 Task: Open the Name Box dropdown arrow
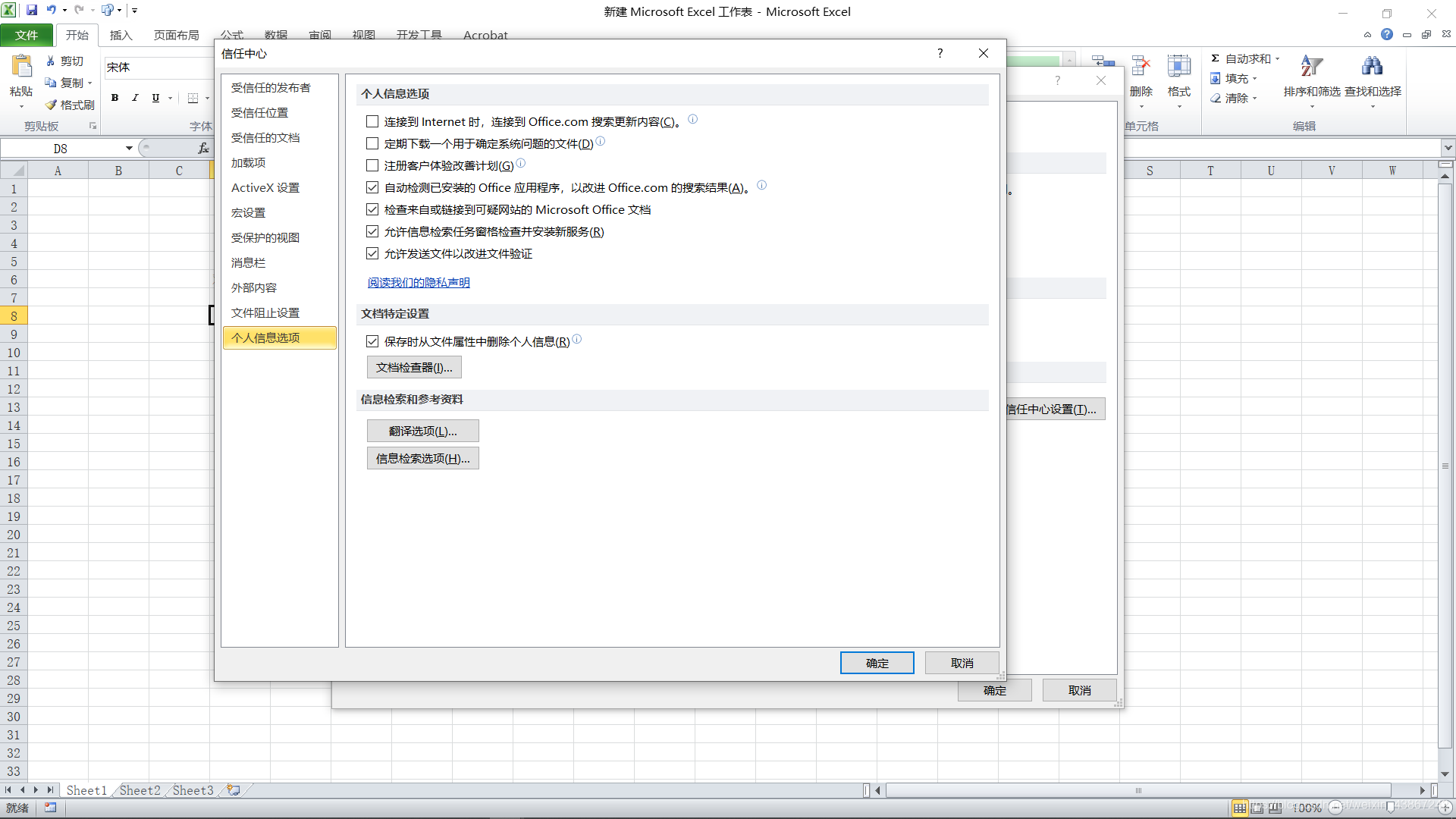coord(129,148)
